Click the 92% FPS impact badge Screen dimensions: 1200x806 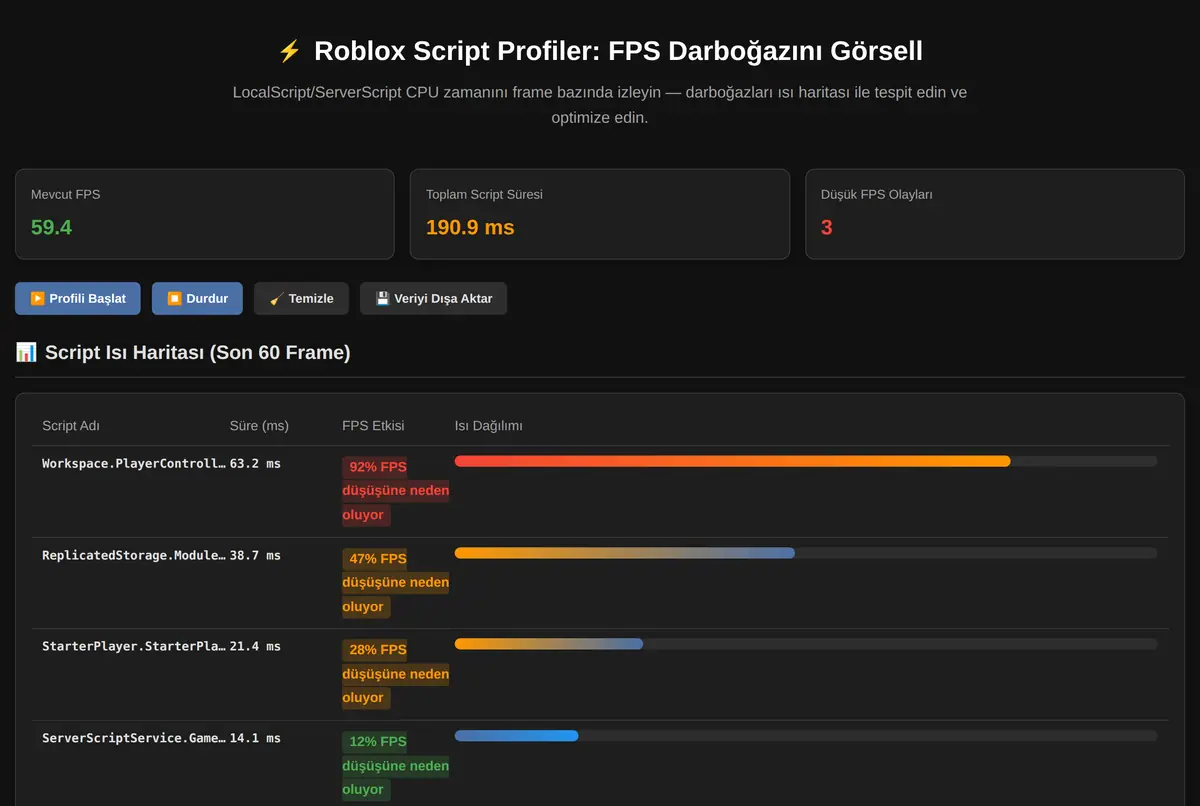pyautogui.click(x=395, y=490)
